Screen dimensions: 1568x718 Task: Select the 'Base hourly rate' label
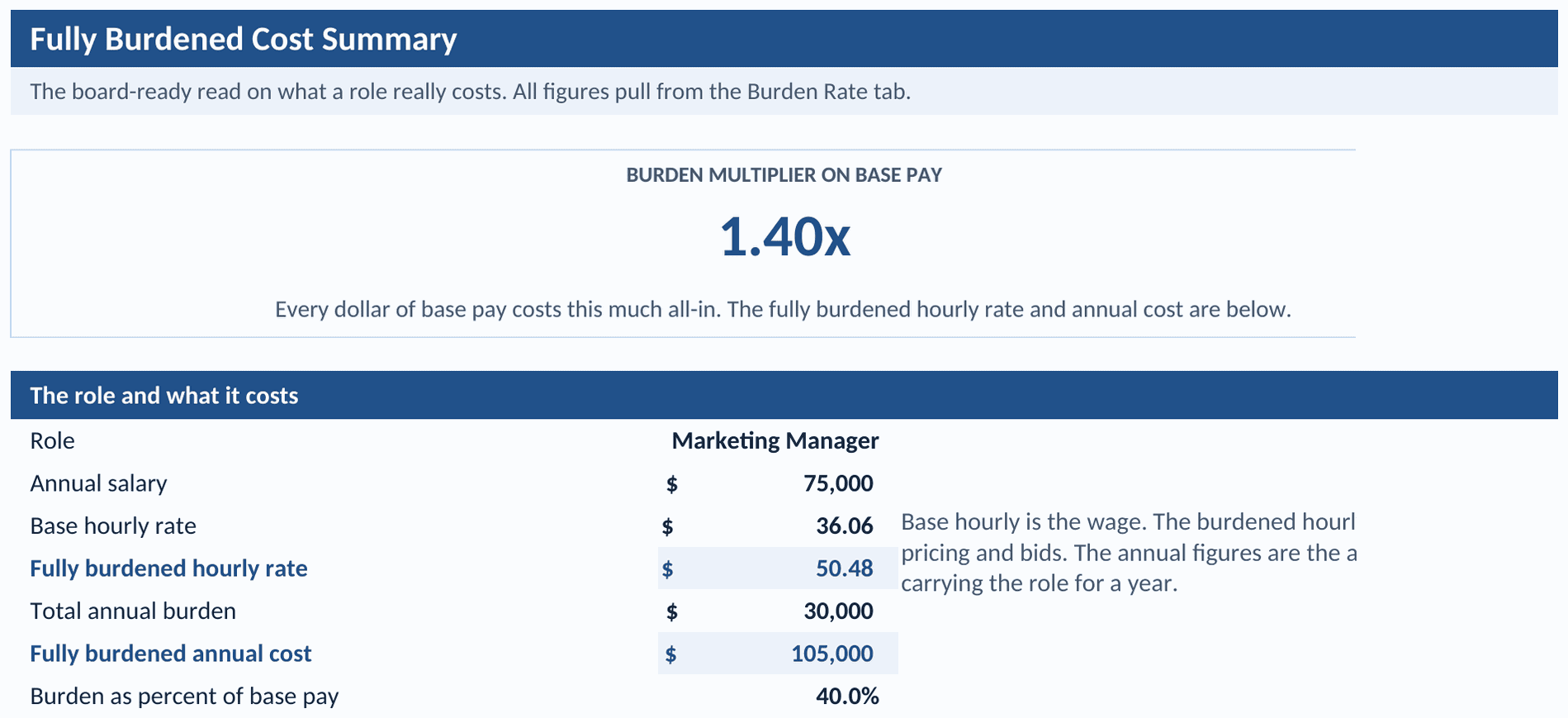point(113,526)
